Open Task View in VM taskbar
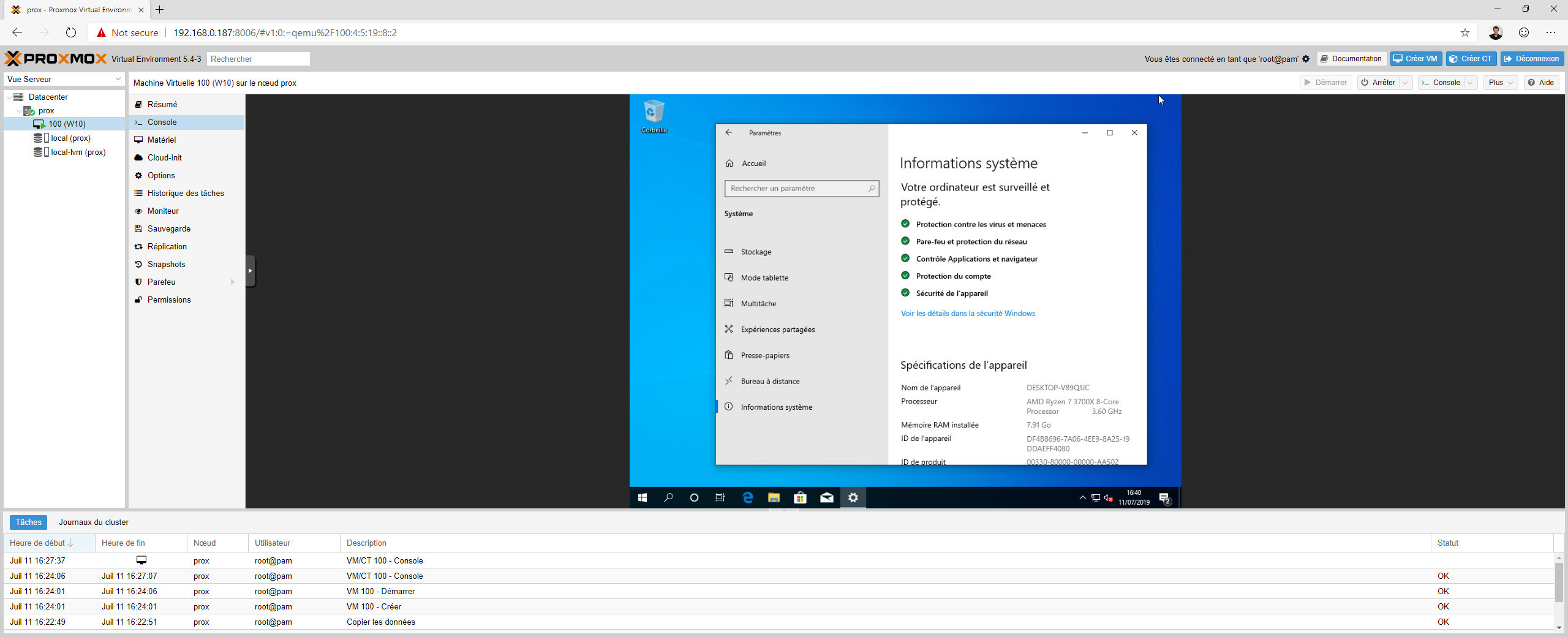The height and width of the screenshot is (637, 1568). (x=720, y=497)
